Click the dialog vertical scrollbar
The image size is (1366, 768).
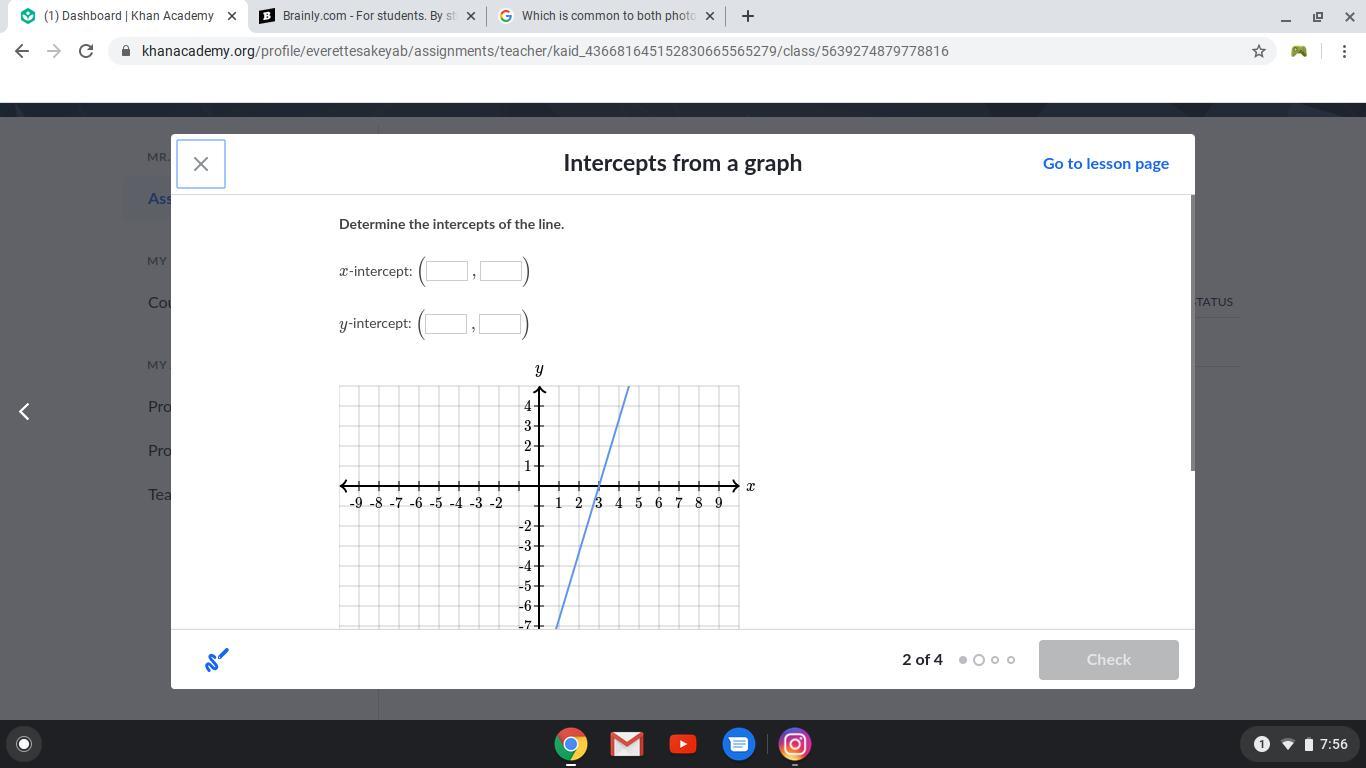[1191, 332]
